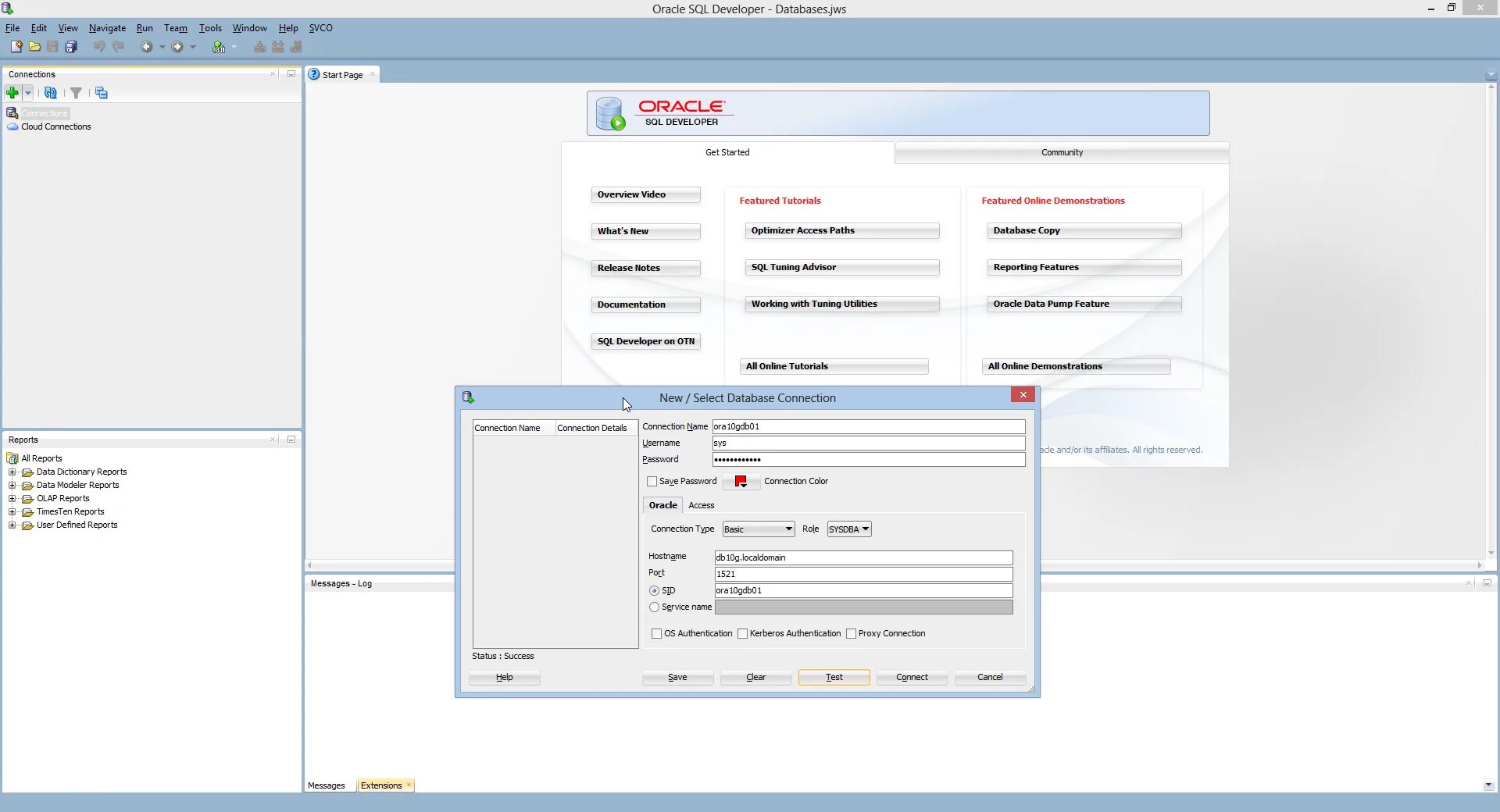Viewport: 1500px width, 812px height.
Task: Minimize the Connections panel
Action: pyautogui.click(x=291, y=74)
